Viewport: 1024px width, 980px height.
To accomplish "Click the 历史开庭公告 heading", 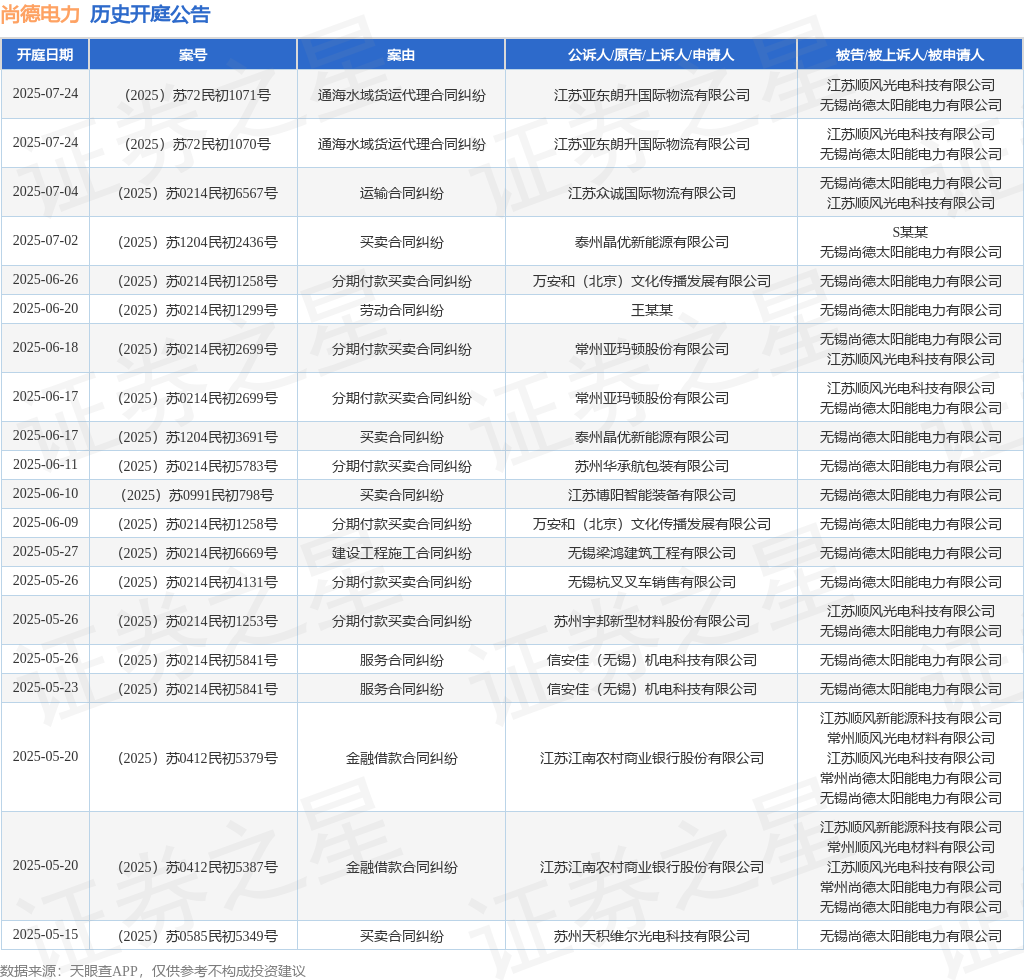I will click(x=150, y=14).
